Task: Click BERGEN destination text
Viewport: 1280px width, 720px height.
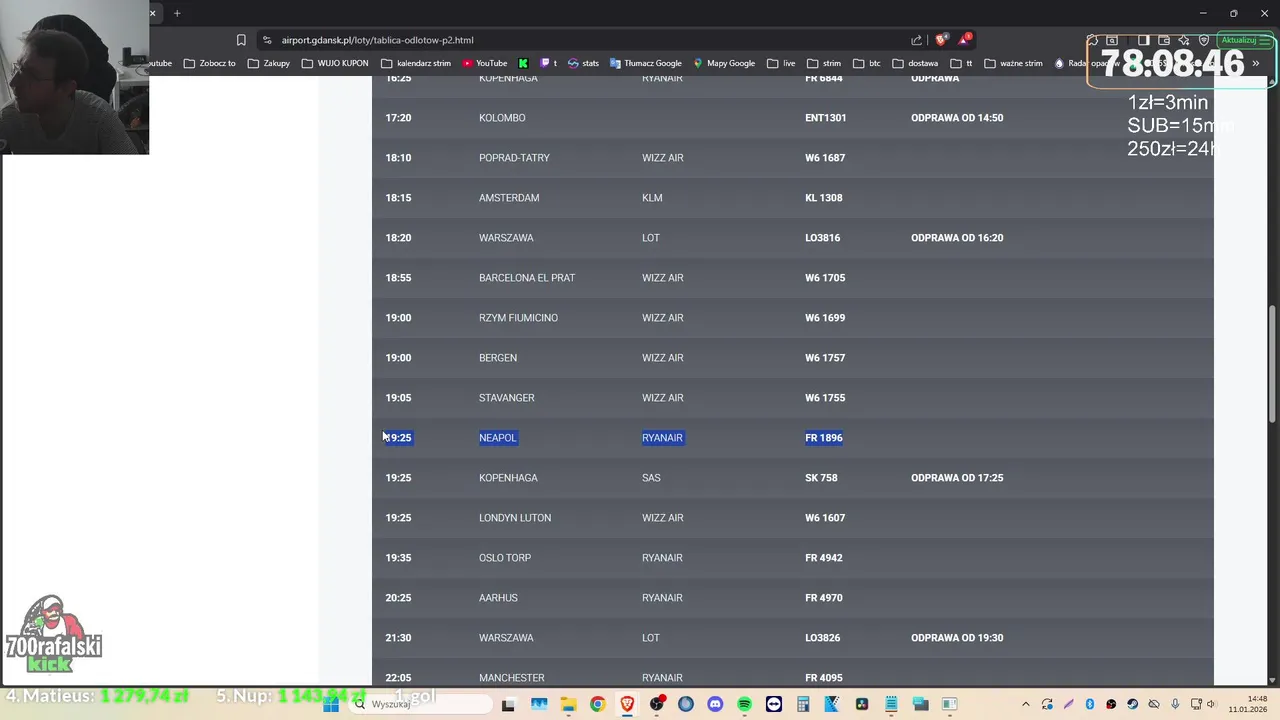Action: pyautogui.click(x=498, y=358)
